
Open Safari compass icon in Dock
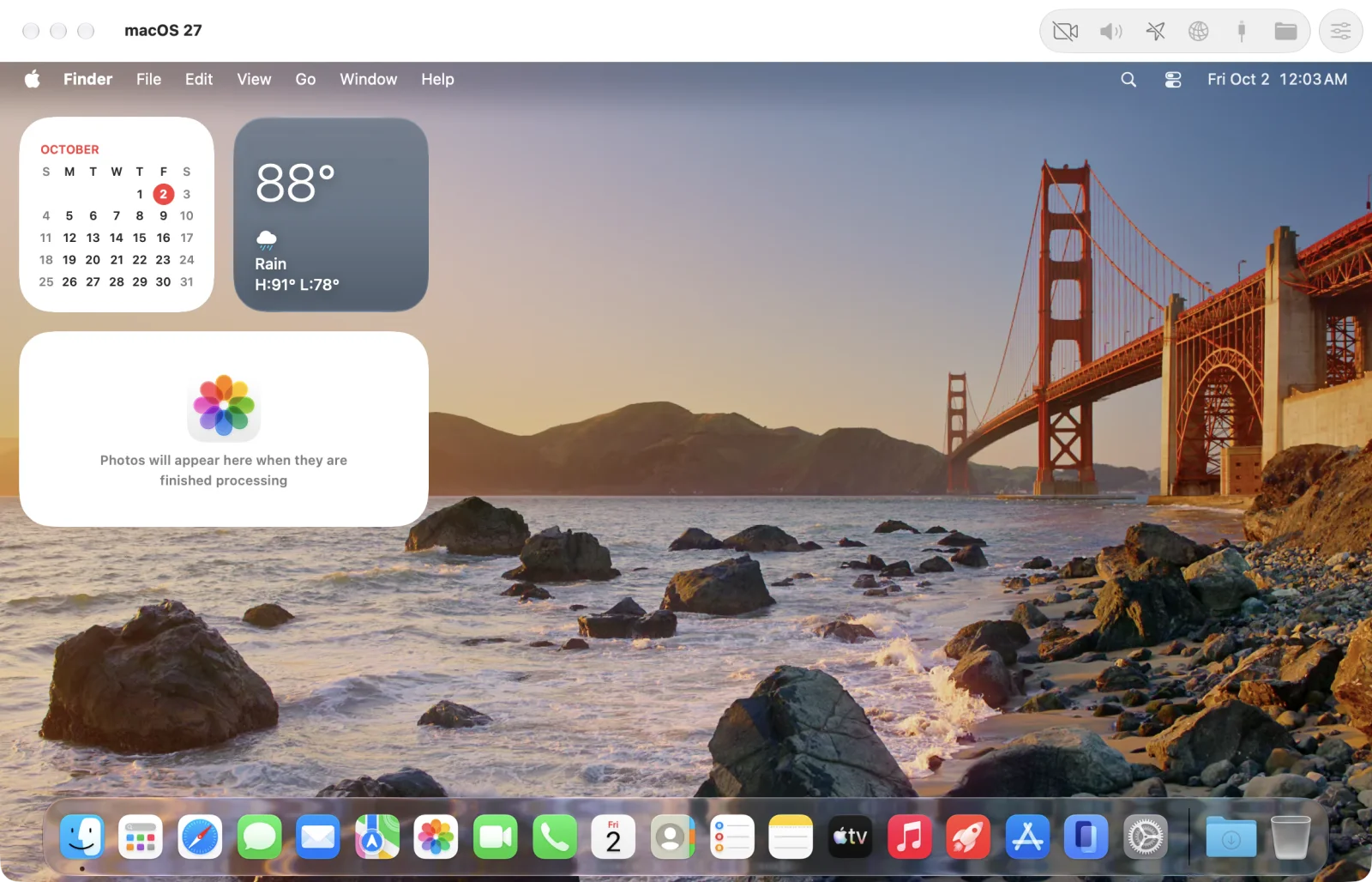pos(200,837)
